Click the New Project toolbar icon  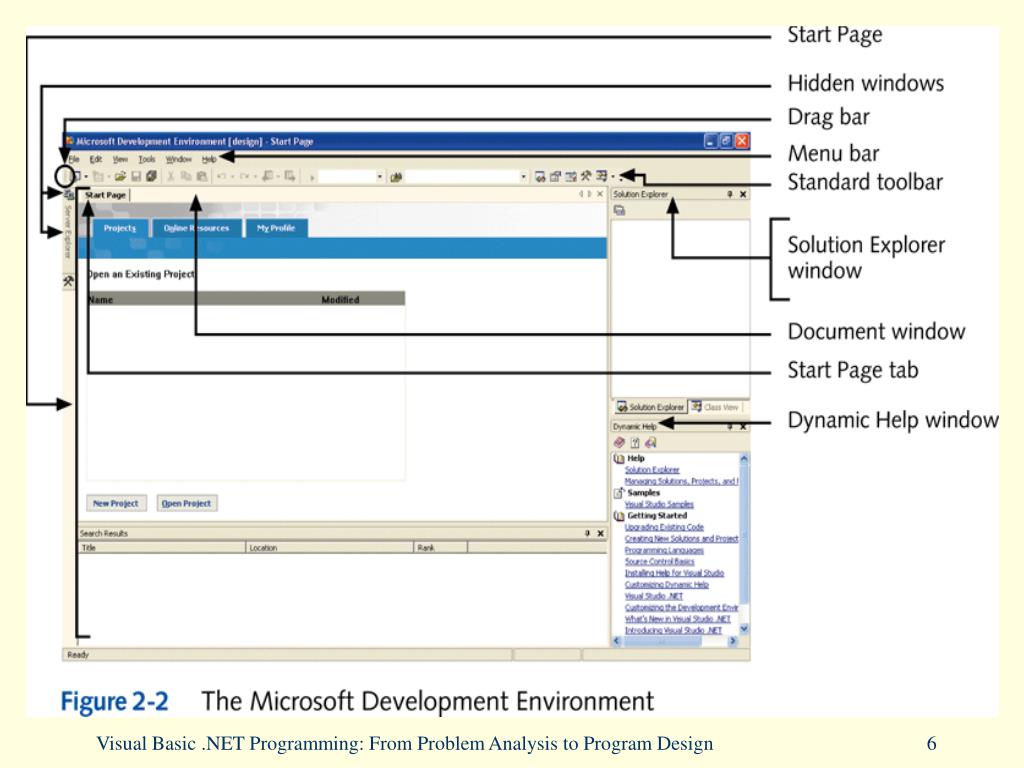coord(76,176)
